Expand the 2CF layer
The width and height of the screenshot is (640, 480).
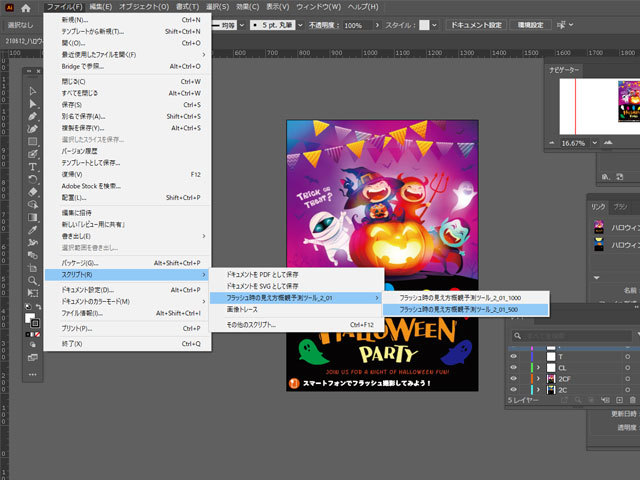[x=538, y=378]
